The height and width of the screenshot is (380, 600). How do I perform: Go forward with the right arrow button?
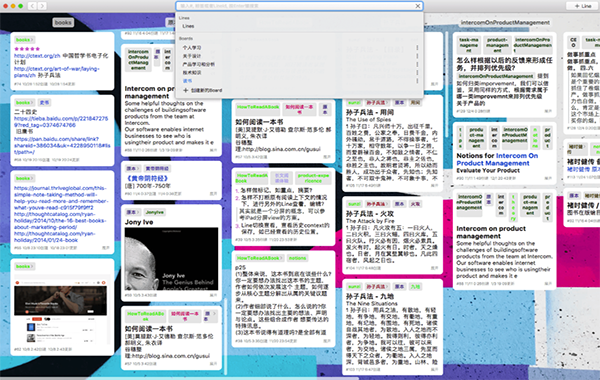click(x=42, y=6)
